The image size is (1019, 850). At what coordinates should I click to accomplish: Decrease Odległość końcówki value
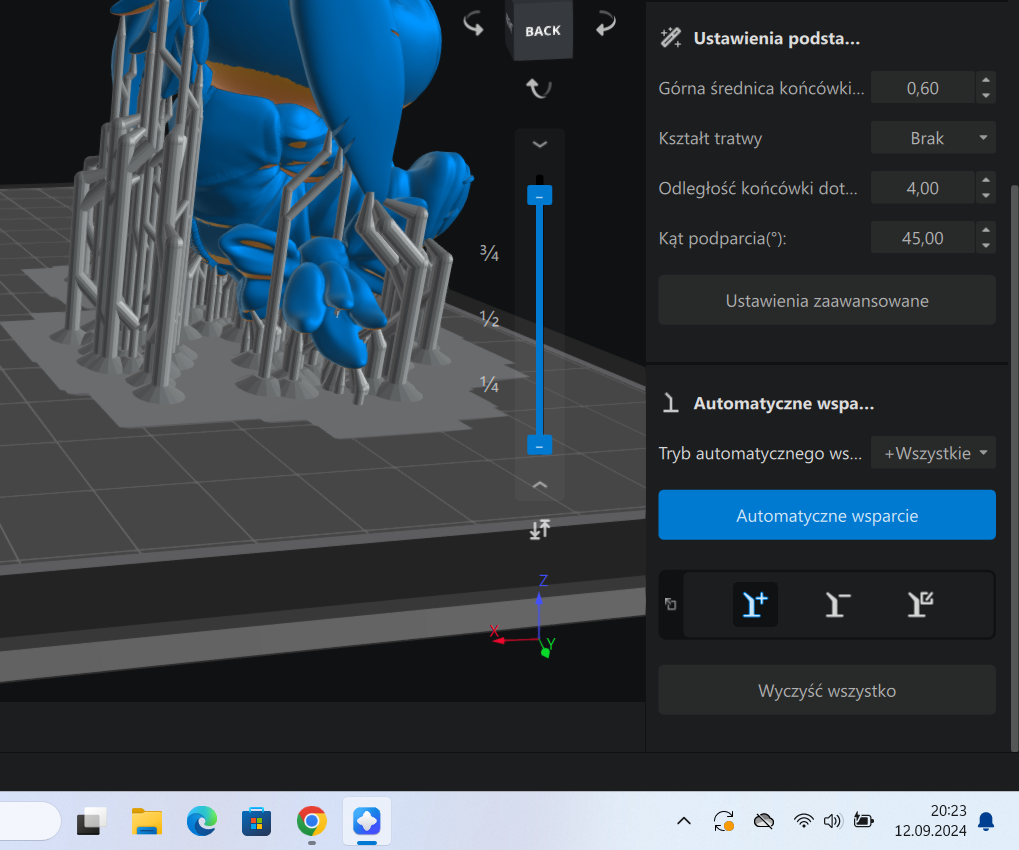pyautogui.click(x=985, y=196)
